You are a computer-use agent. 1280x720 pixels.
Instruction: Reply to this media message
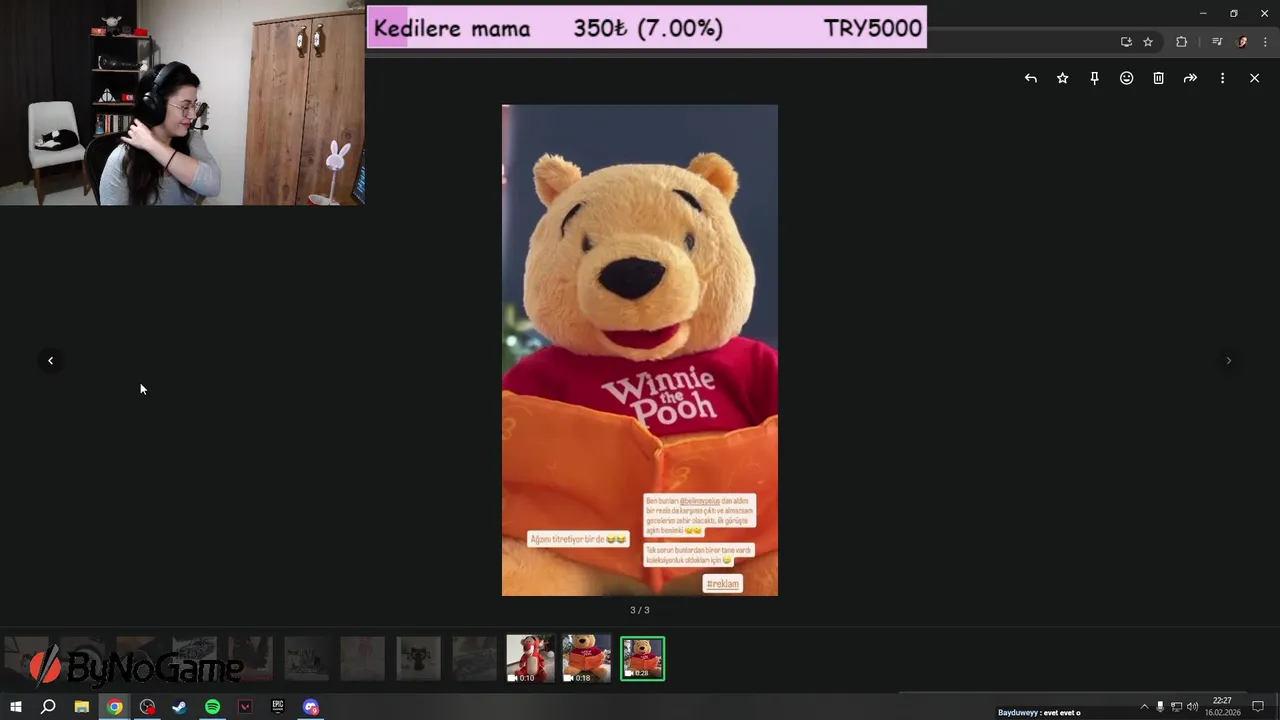1031,78
